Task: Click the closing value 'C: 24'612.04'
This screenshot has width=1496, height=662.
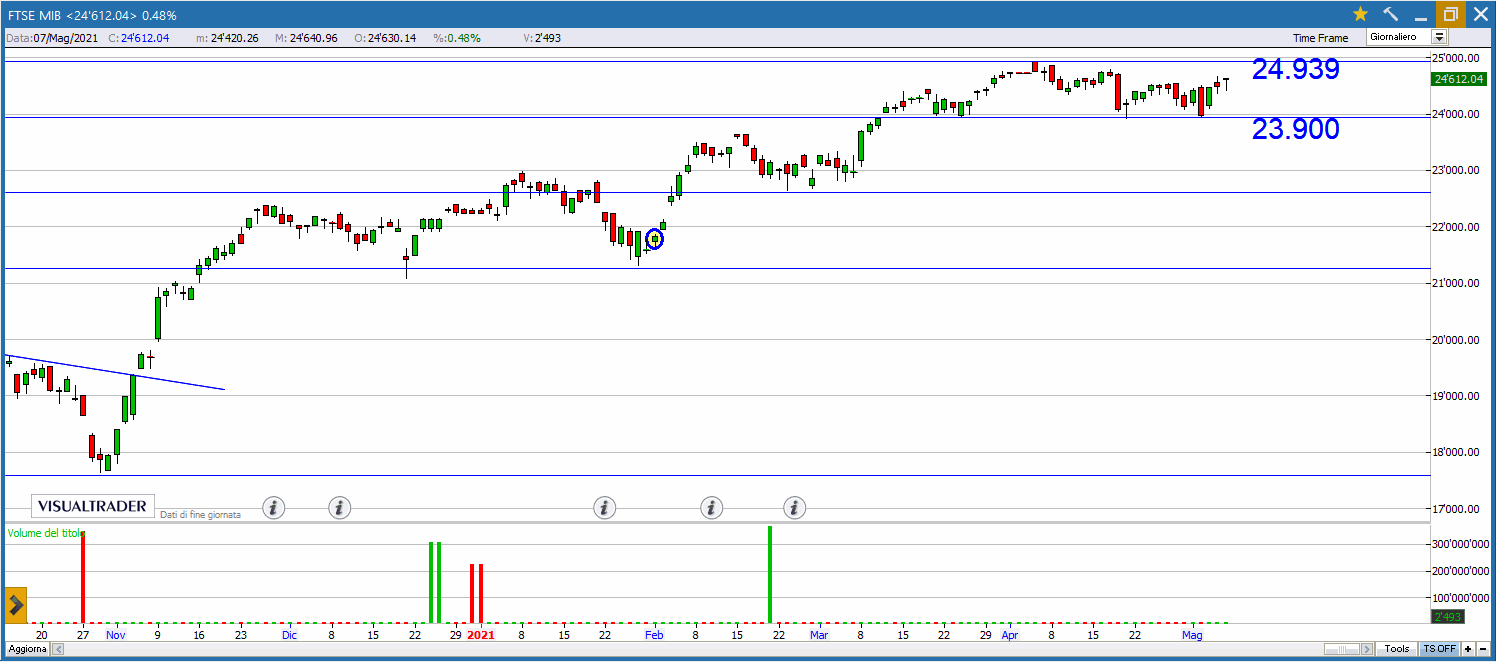Action: (139, 38)
